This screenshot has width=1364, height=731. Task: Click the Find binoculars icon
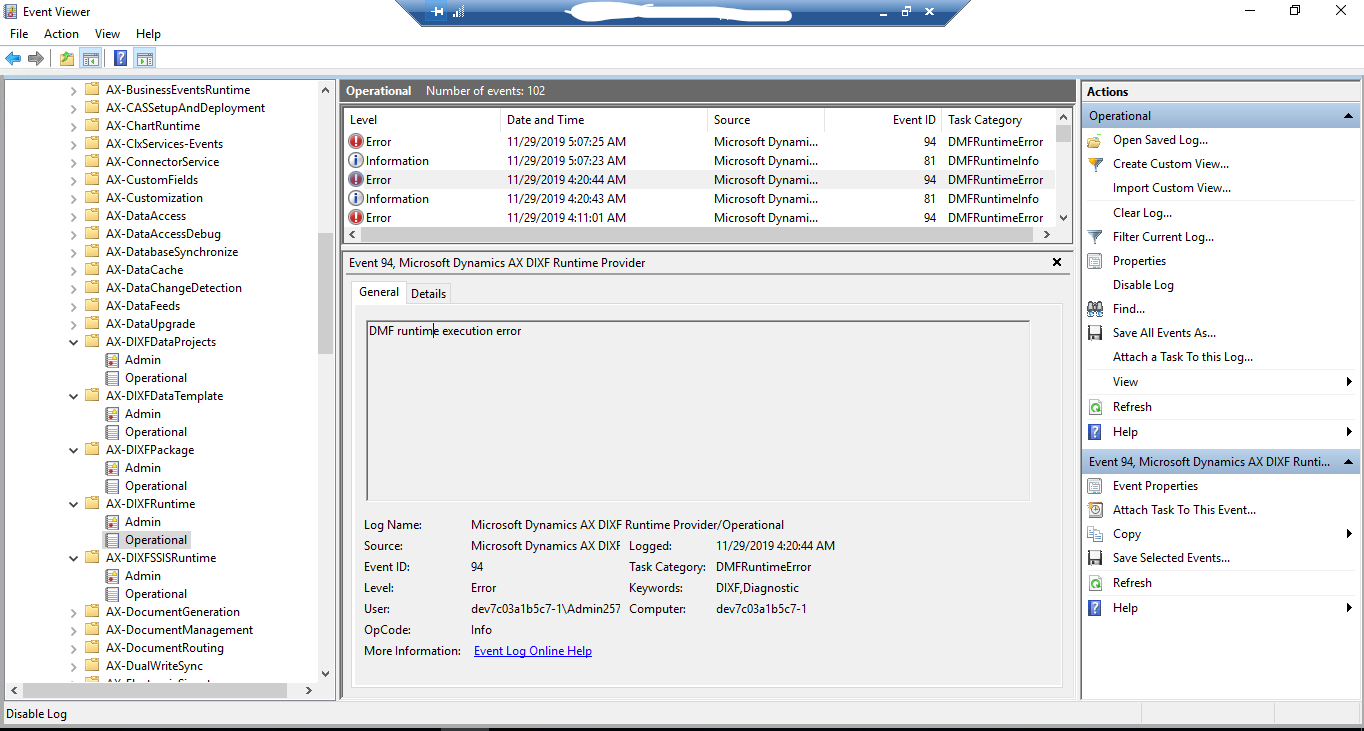(x=1095, y=309)
